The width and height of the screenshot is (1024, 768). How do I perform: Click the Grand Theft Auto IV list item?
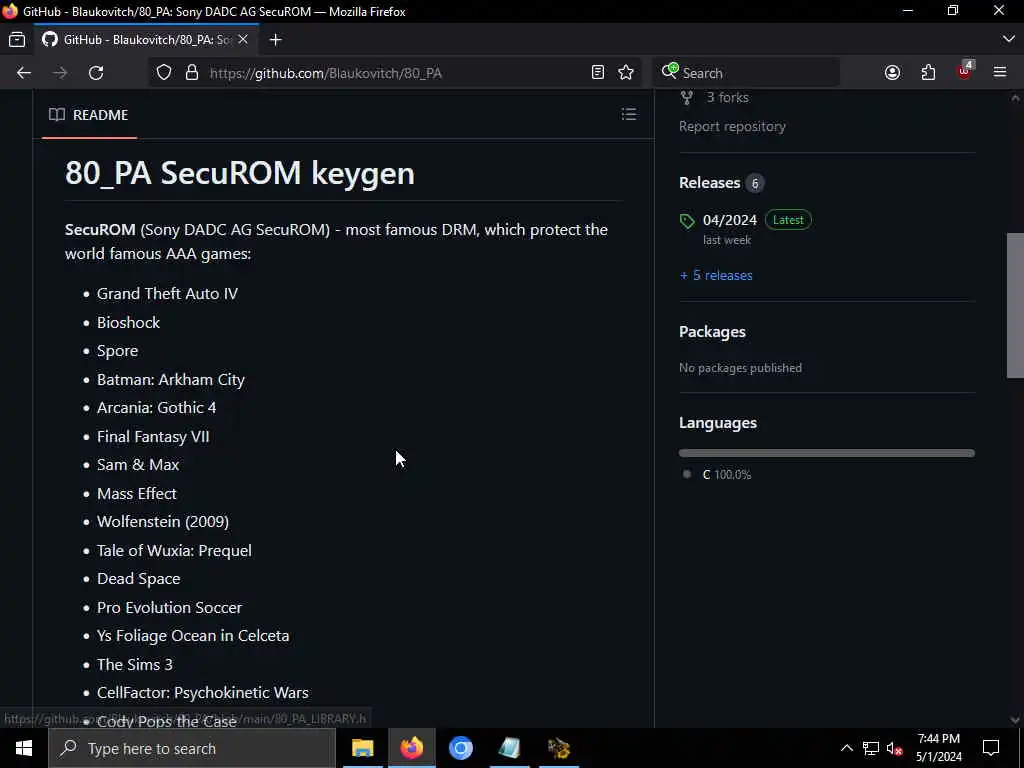click(x=167, y=294)
